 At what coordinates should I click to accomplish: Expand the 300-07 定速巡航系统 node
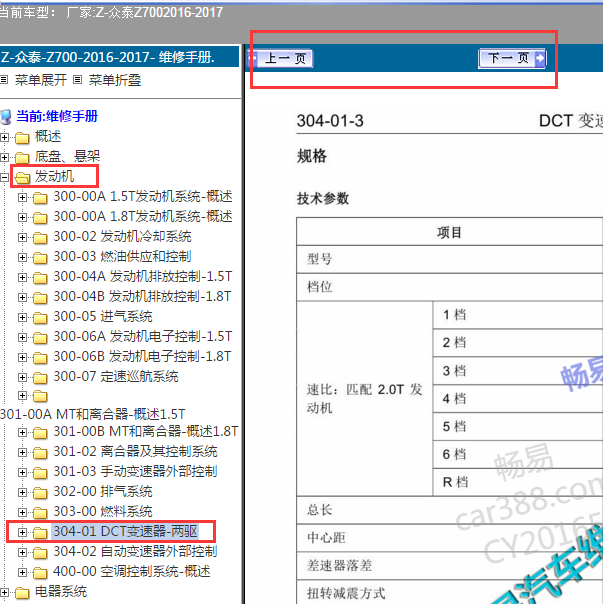pos(22,378)
